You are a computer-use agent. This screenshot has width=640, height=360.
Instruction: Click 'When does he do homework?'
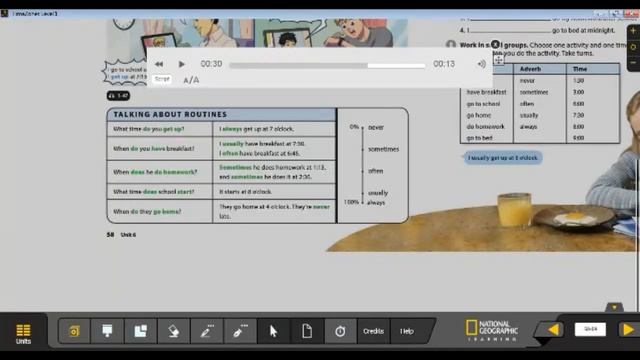tap(155, 172)
